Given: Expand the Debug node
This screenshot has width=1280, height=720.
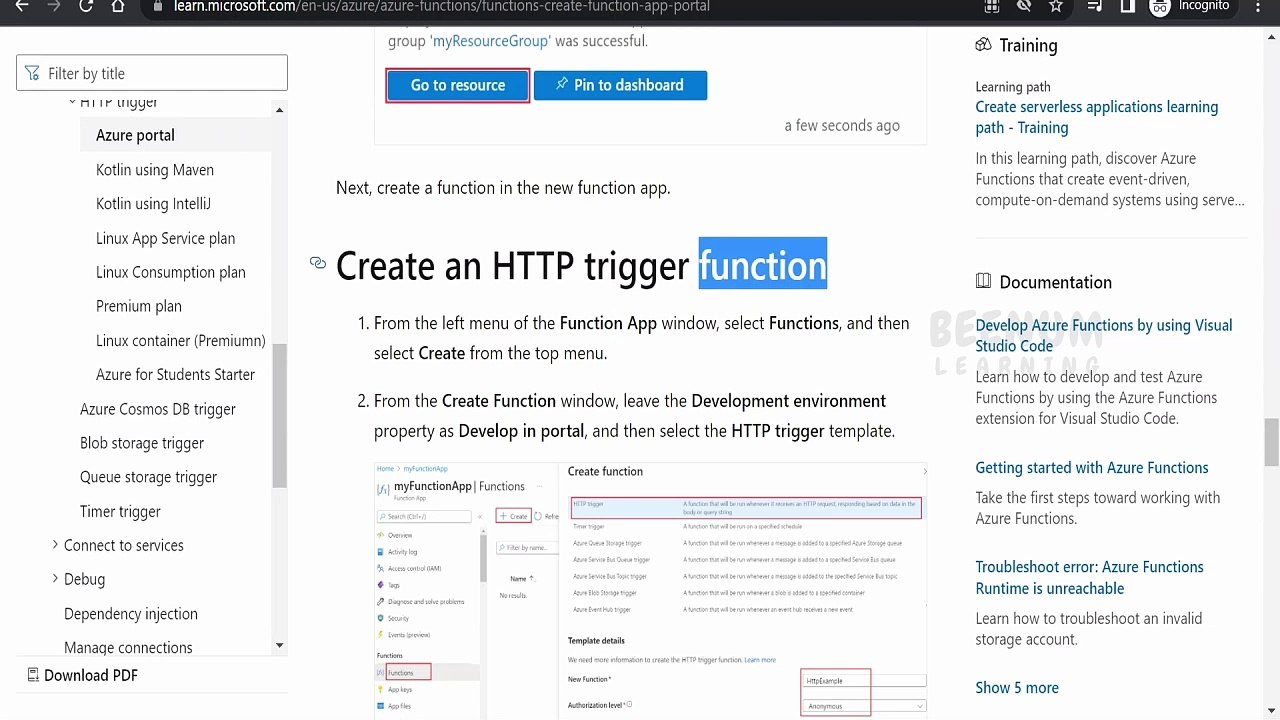Looking at the screenshot, I should tap(55, 579).
